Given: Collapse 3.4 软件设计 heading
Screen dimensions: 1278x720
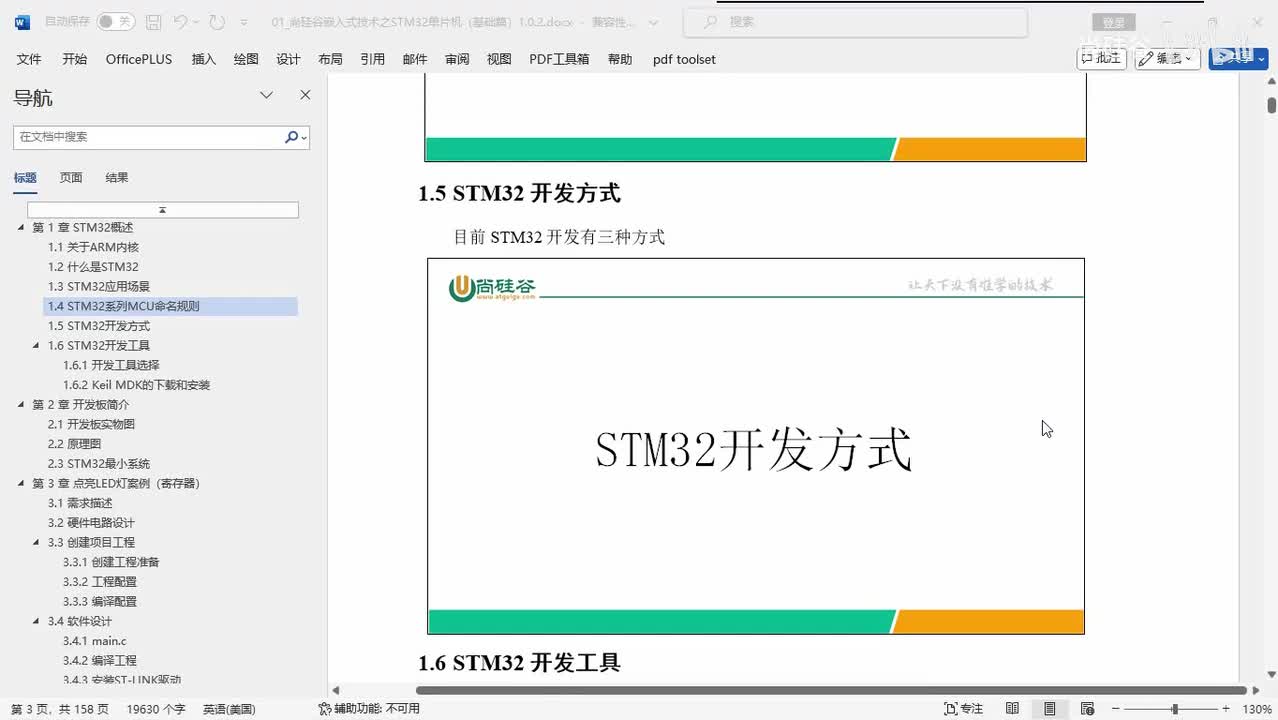Looking at the screenshot, I should 37,621.
